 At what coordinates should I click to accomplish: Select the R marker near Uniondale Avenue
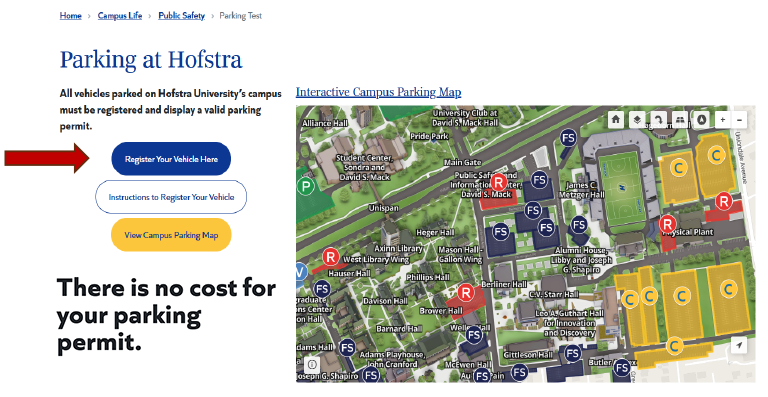[723, 201]
